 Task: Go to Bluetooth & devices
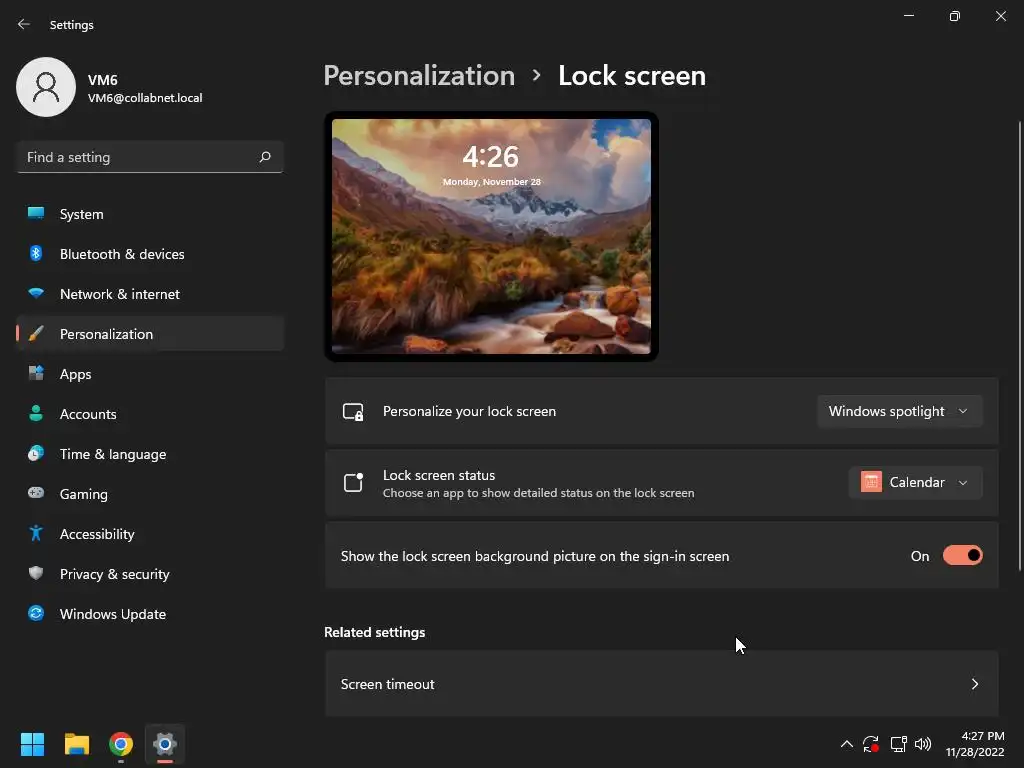[x=150, y=253]
